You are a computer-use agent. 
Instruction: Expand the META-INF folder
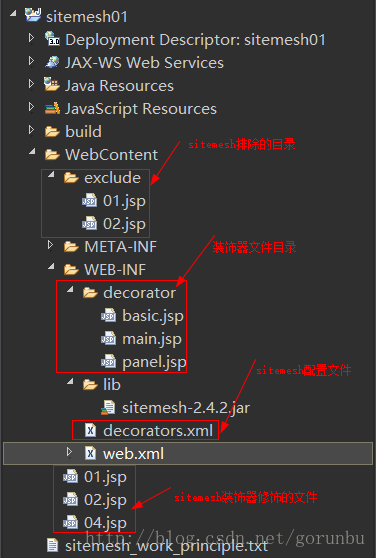[x=51, y=245]
